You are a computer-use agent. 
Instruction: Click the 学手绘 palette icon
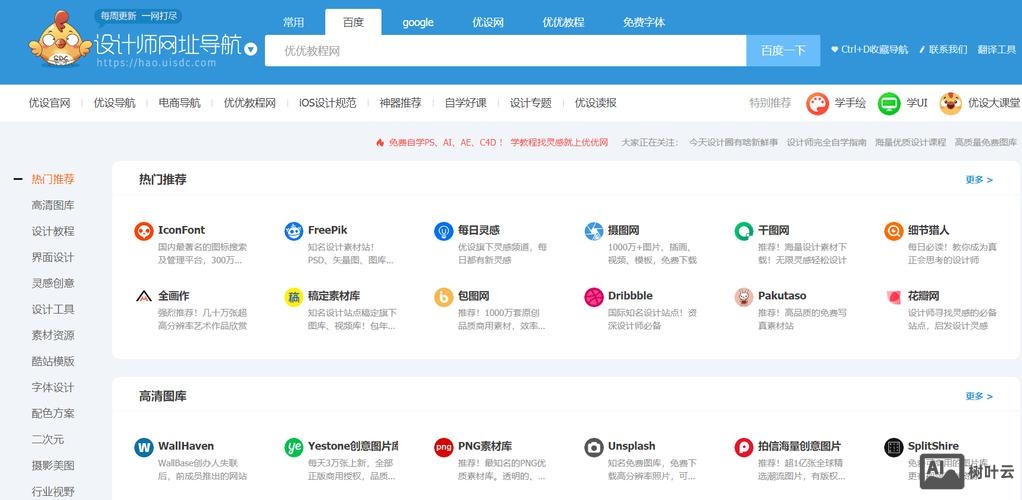pos(817,103)
